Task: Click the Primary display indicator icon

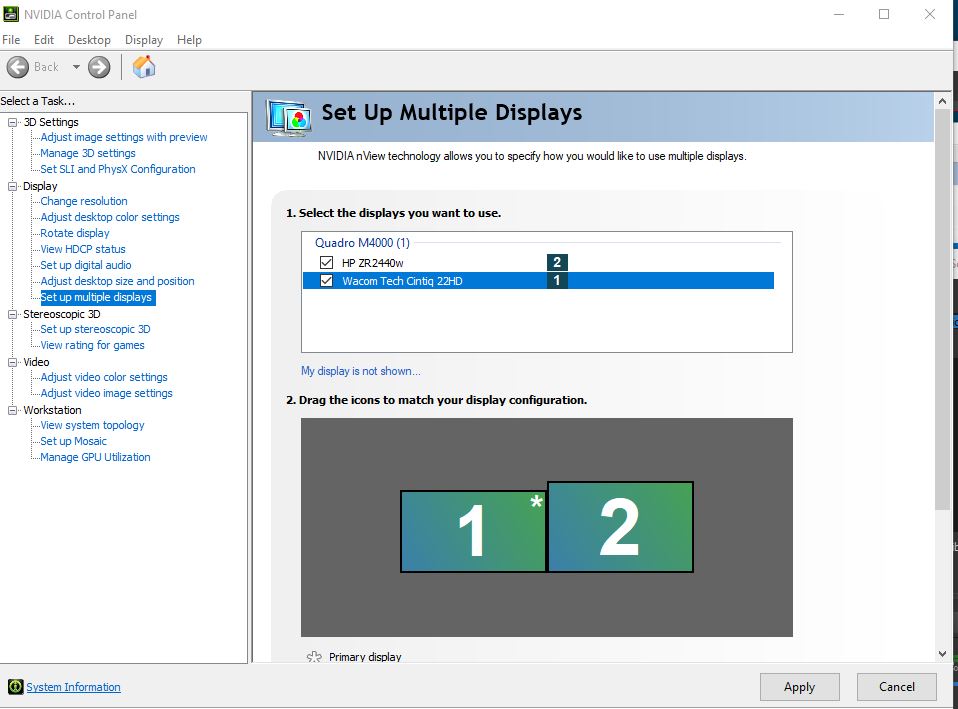Action: coord(313,656)
